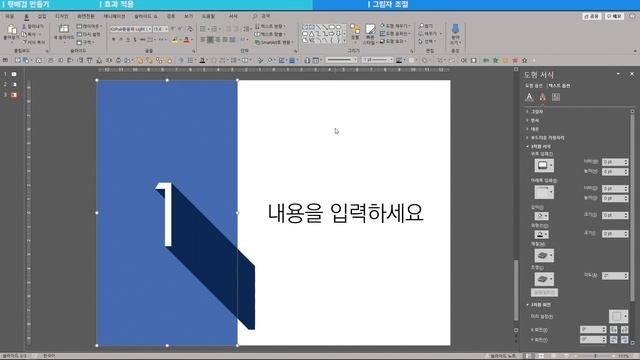Open the font name combo box
The width and height of the screenshot is (640, 360).
point(131,29)
